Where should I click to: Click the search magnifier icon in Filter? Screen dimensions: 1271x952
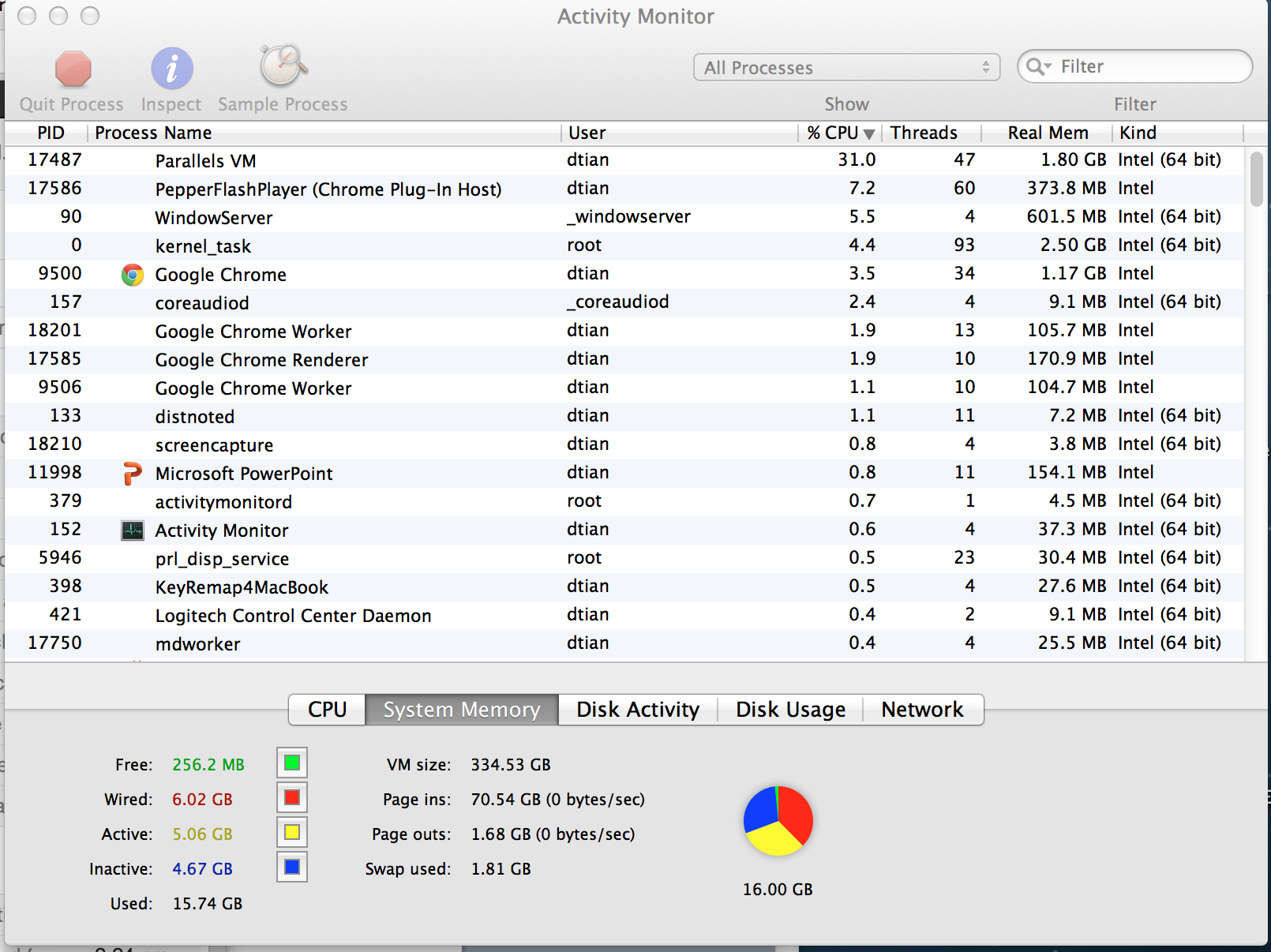coord(1037,67)
